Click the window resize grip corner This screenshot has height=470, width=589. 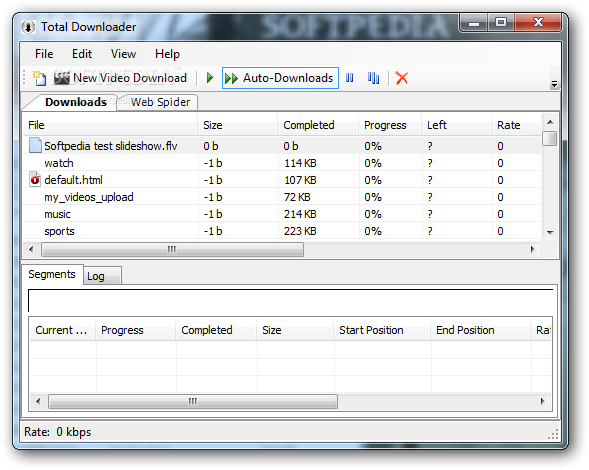click(553, 434)
